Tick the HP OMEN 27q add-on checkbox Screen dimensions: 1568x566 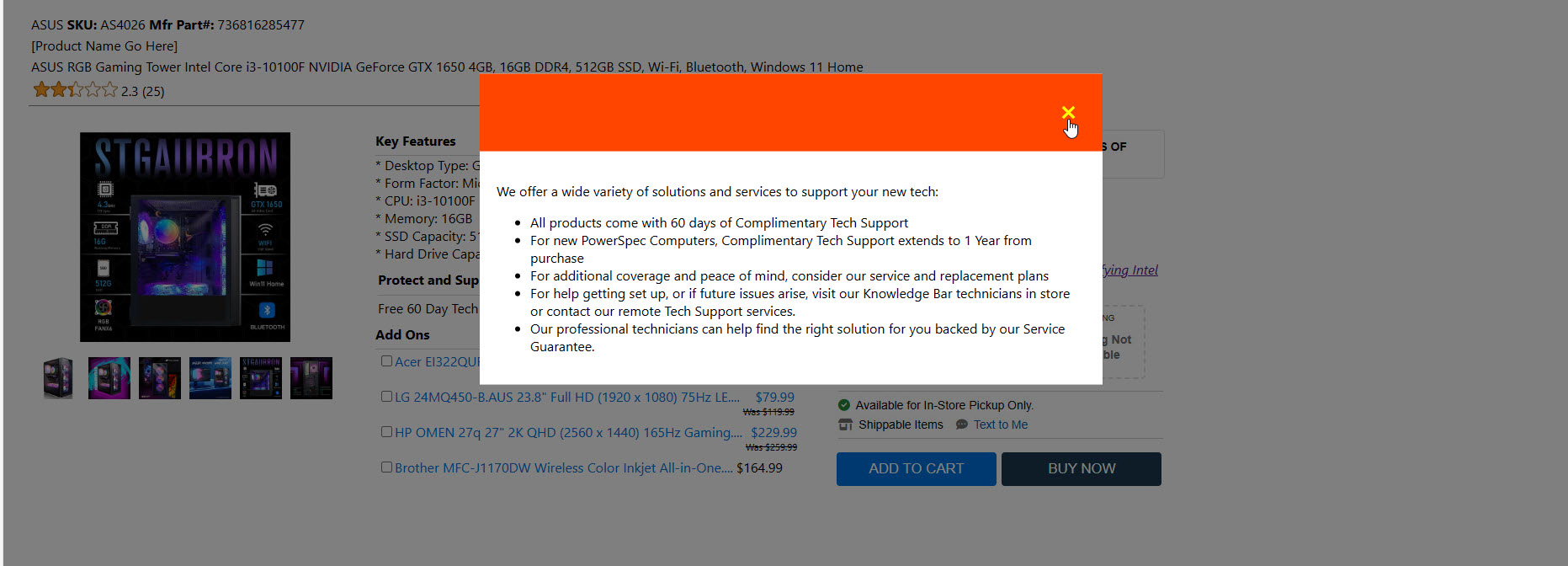(x=386, y=432)
